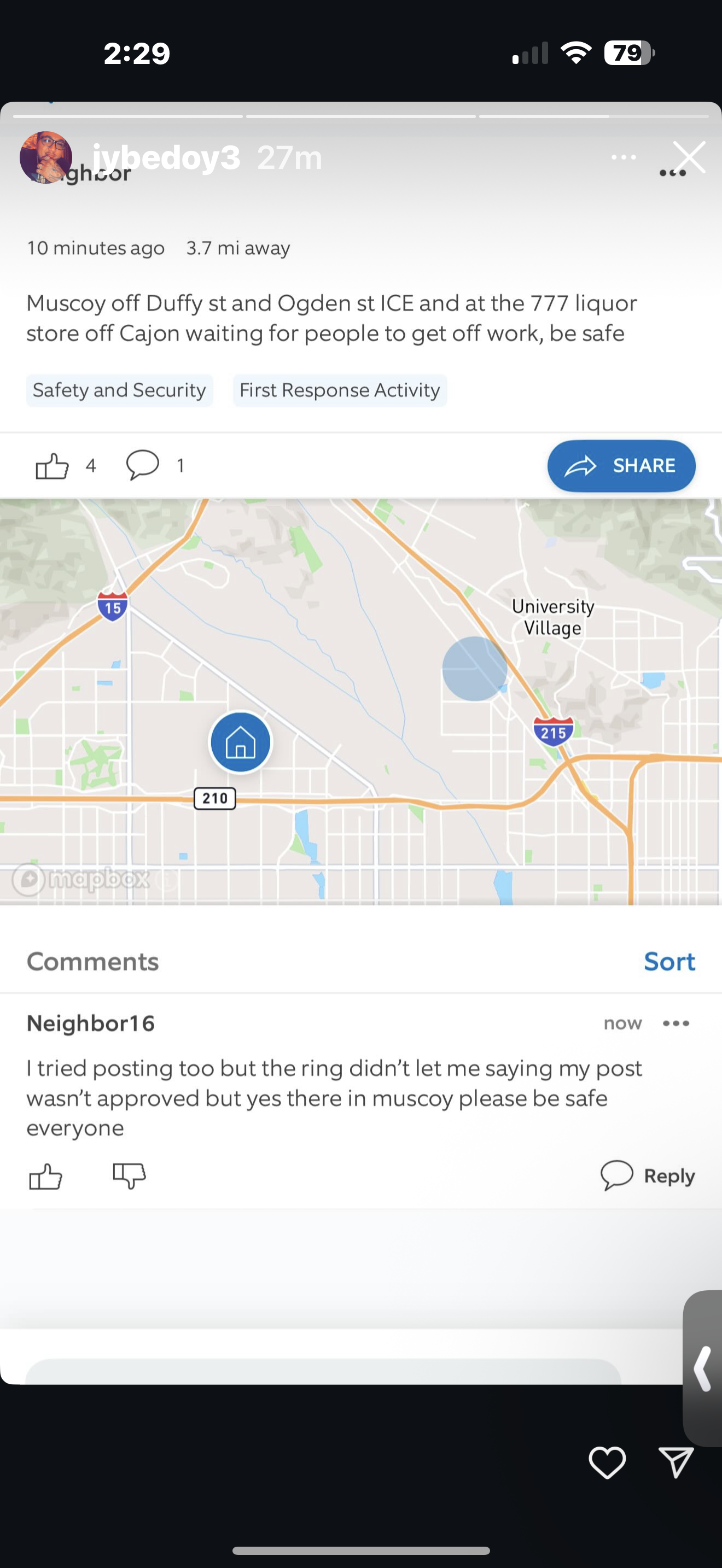Like the story with heart icon
The width and height of the screenshot is (722, 1568).
pos(607,1462)
